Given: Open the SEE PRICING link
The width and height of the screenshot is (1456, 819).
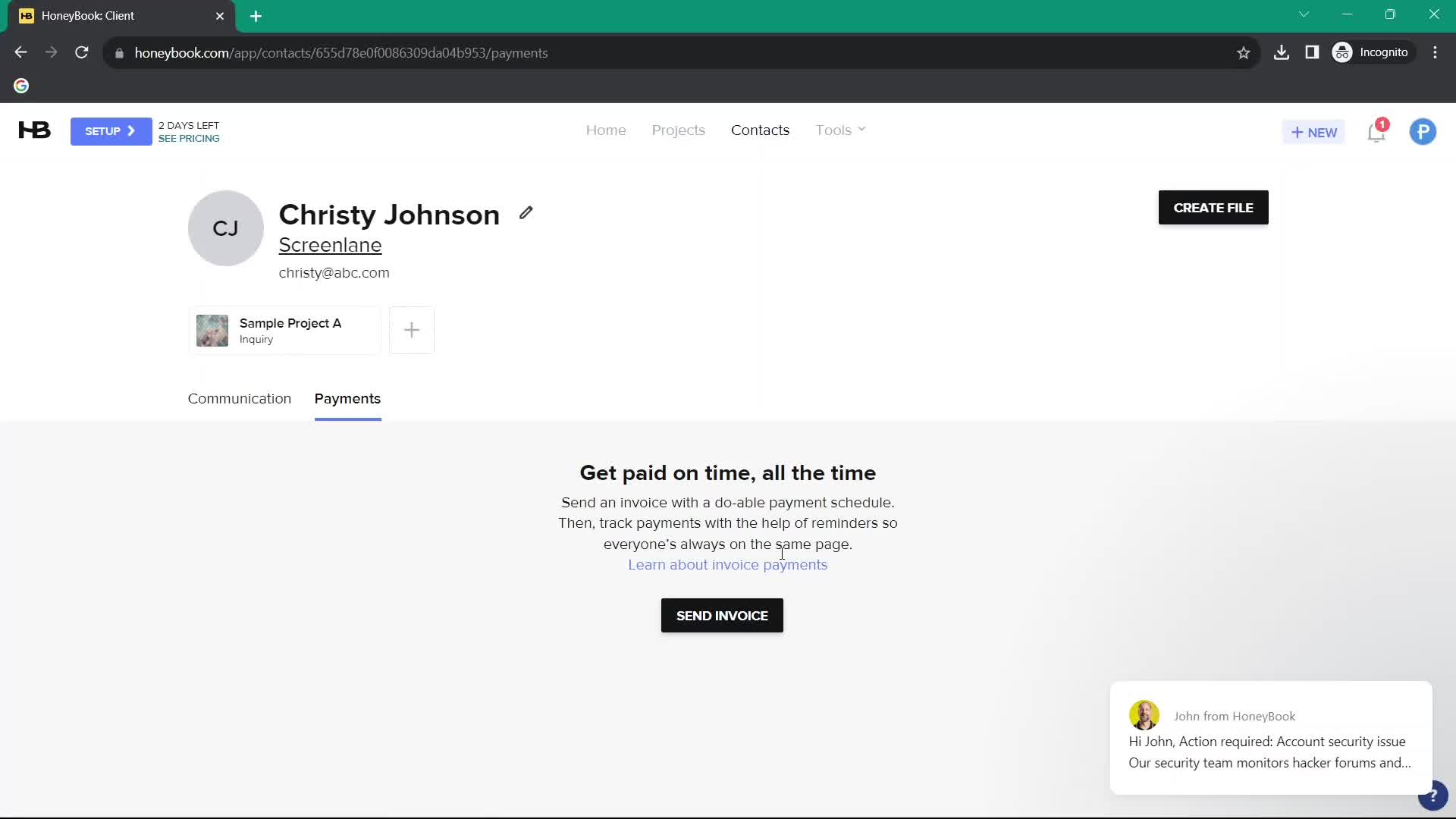Looking at the screenshot, I should (x=189, y=139).
